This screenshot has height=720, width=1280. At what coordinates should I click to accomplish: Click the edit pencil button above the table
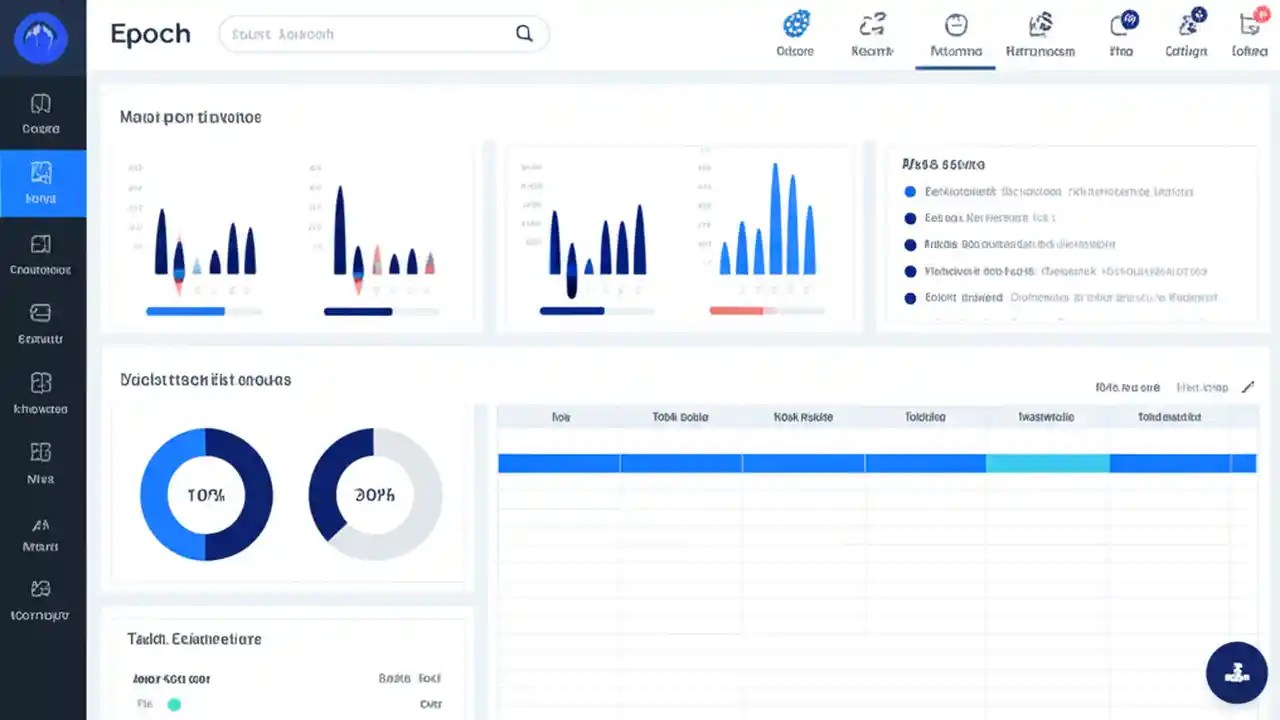click(x=1247, y=387)
